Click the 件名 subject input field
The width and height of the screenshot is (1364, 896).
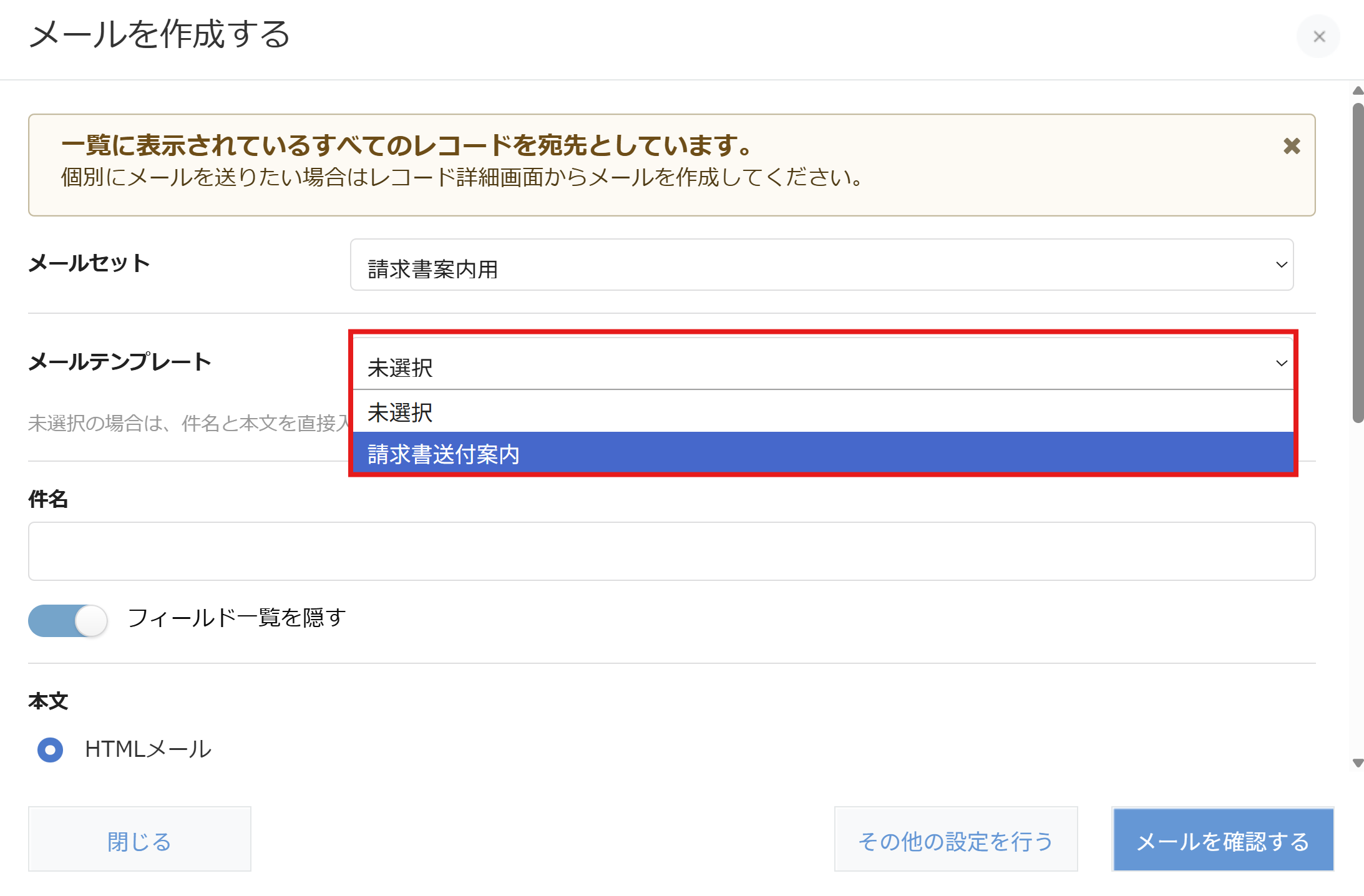(x=671, y=552)
